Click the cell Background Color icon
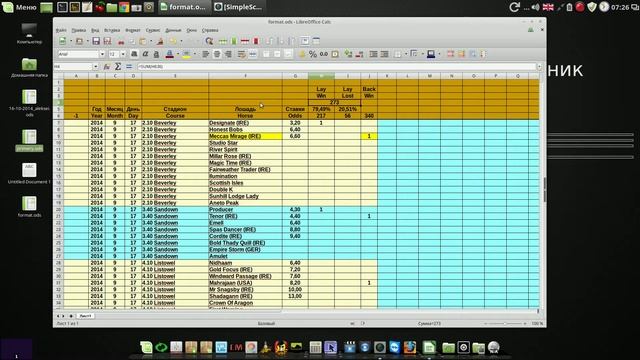 431,54
